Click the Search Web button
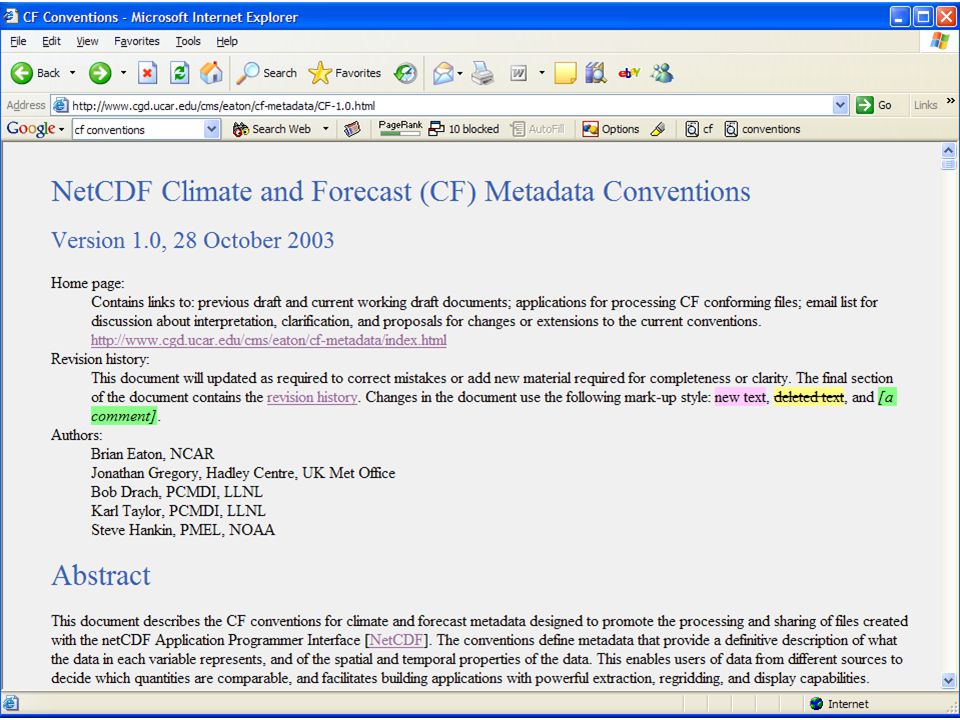The height and width of the screenshot is (720, 960). click(272, 129)
